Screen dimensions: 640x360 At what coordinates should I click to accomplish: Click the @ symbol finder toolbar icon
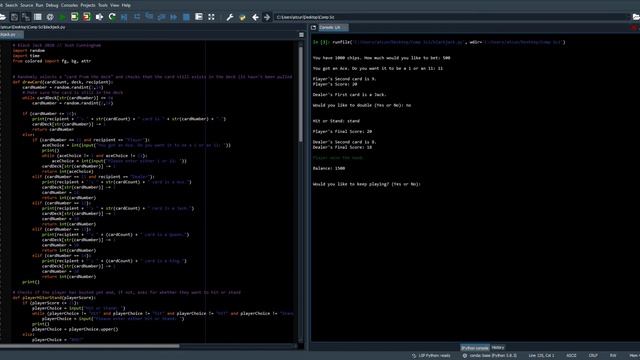click(50, 17)
